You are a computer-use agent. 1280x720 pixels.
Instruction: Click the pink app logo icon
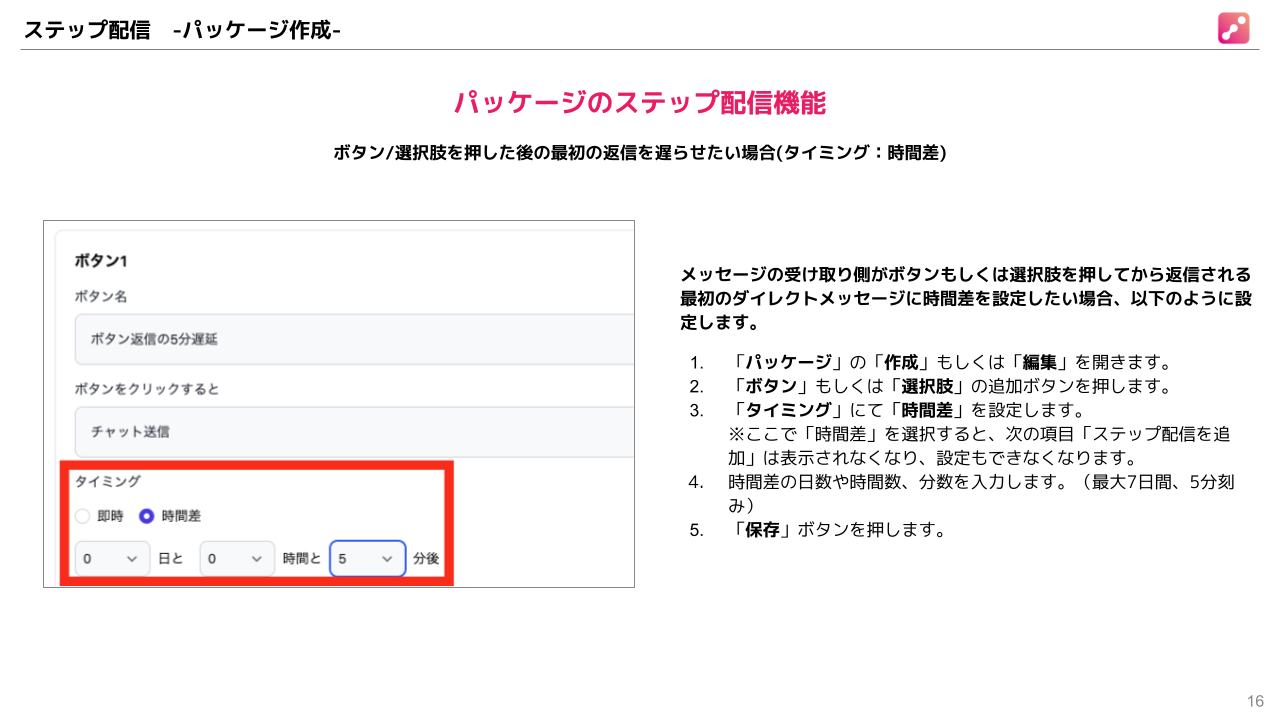1233,28
